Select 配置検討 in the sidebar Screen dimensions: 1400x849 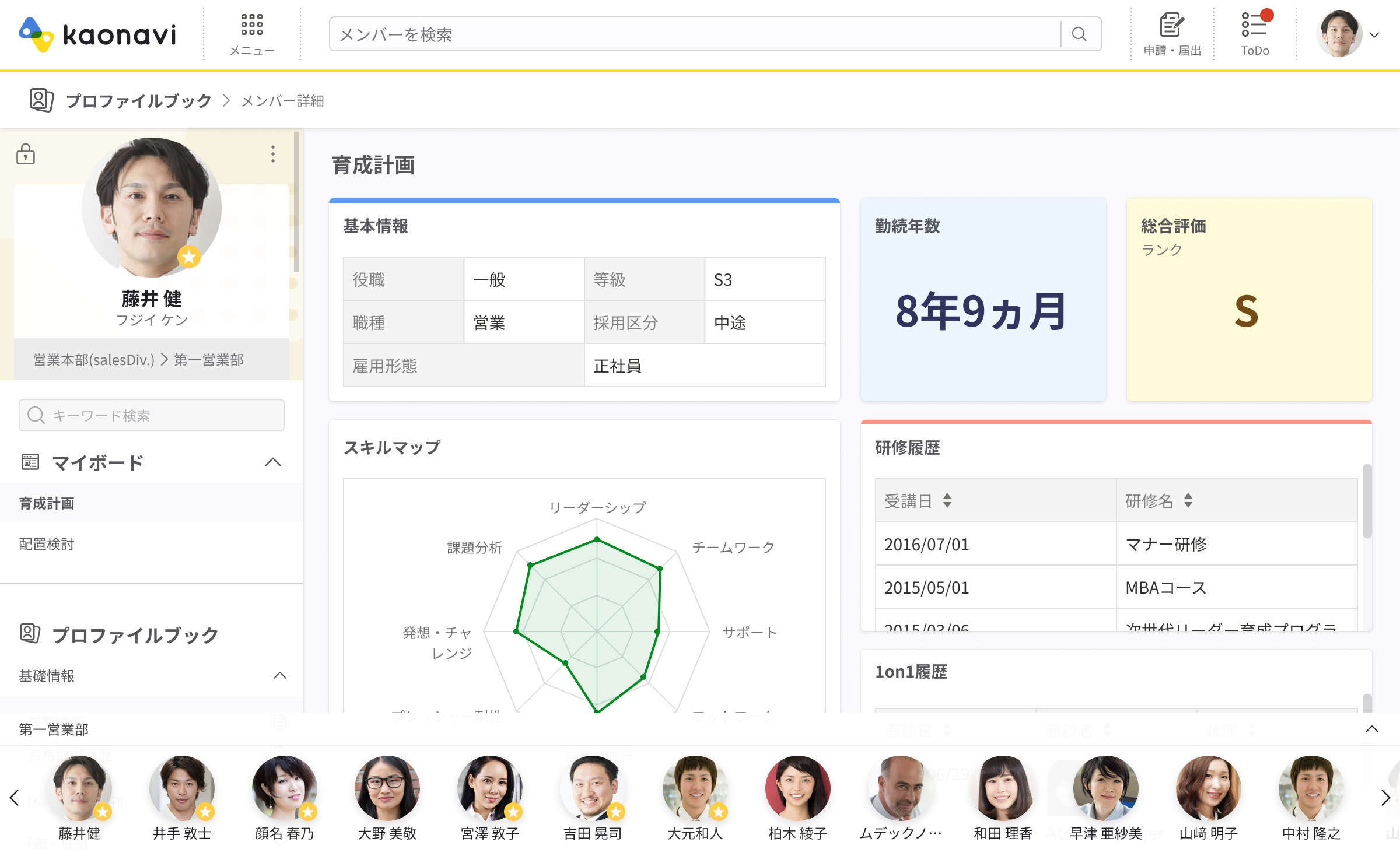click(x=47, y=544)
